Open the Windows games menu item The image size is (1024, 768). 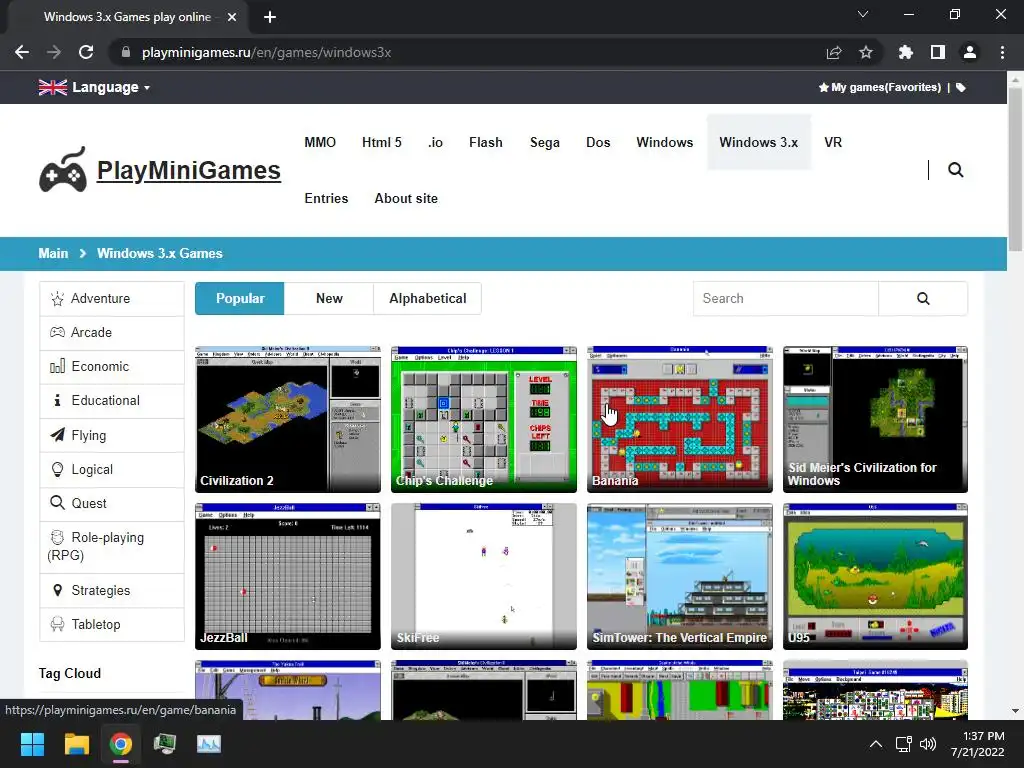pos(665,142)
